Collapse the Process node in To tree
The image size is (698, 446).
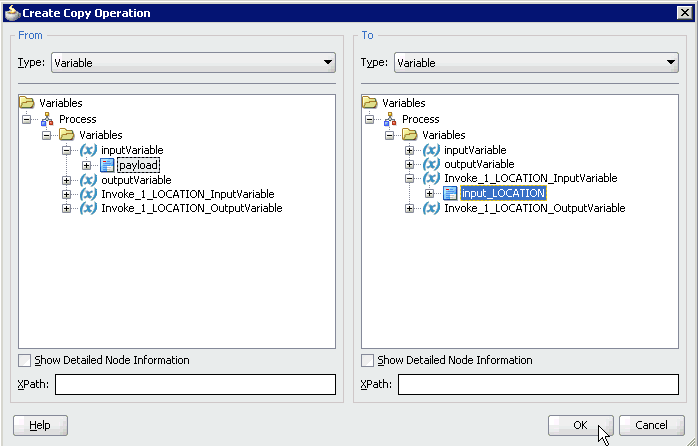pos(369,119)
